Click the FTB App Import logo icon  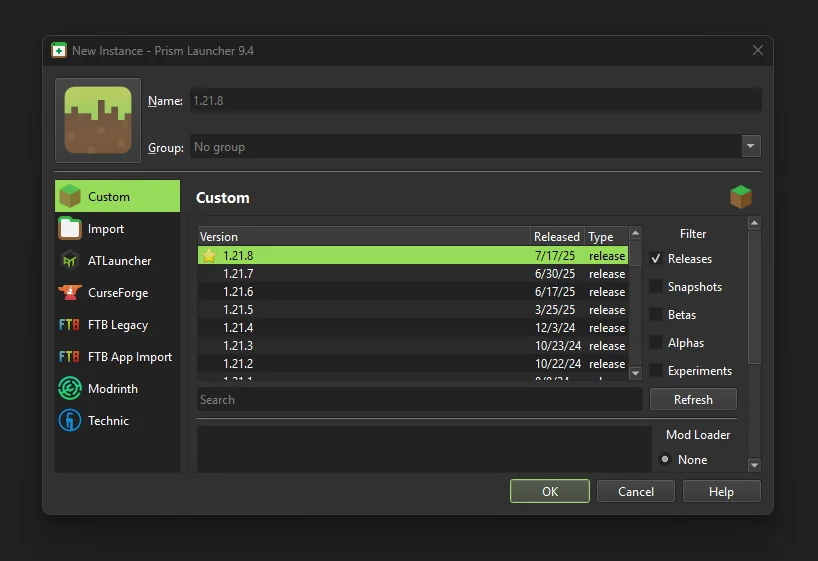point(69,356)
